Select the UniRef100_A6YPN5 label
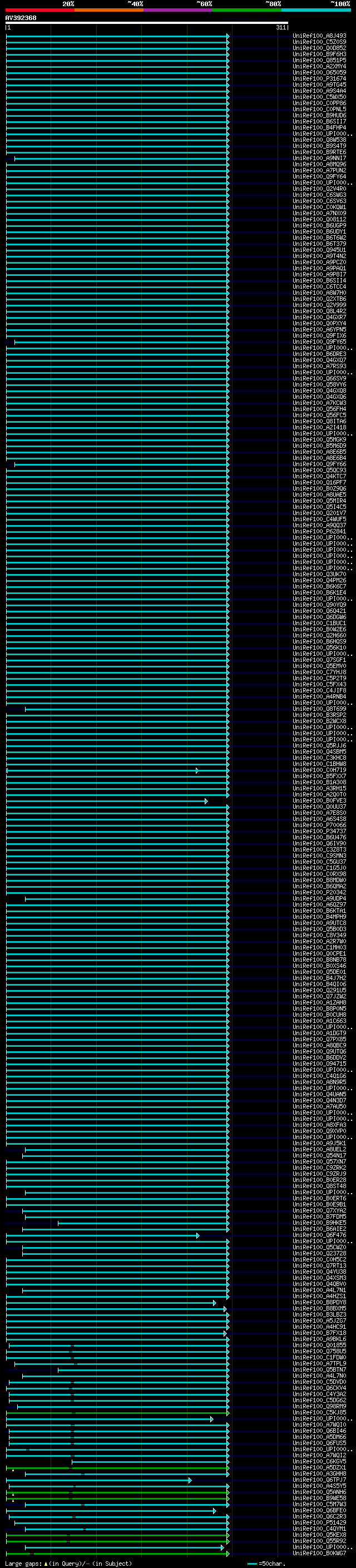356x1568 pixels. click(x=319, y=329)
